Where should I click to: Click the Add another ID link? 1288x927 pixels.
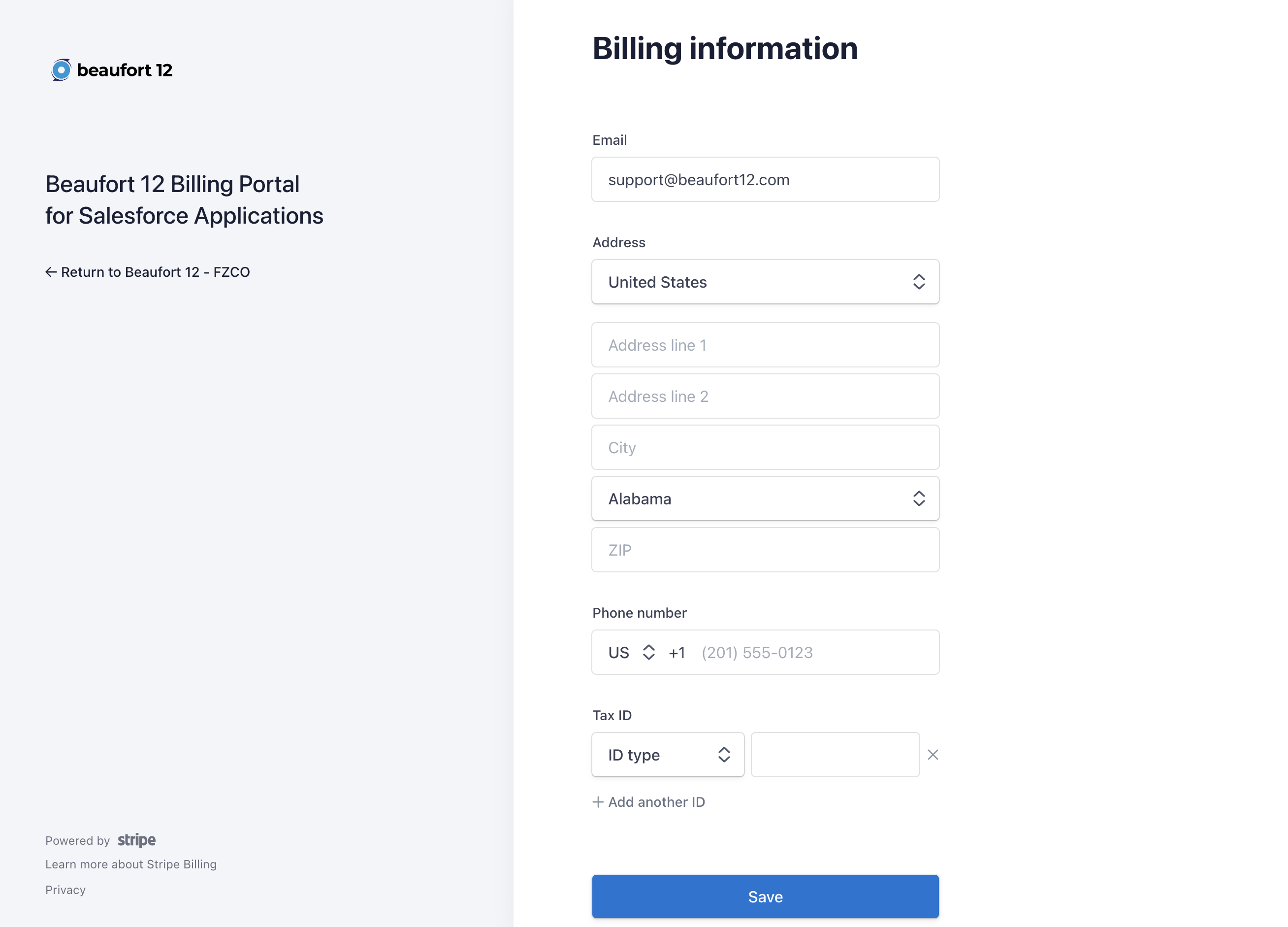coord(648,802)
